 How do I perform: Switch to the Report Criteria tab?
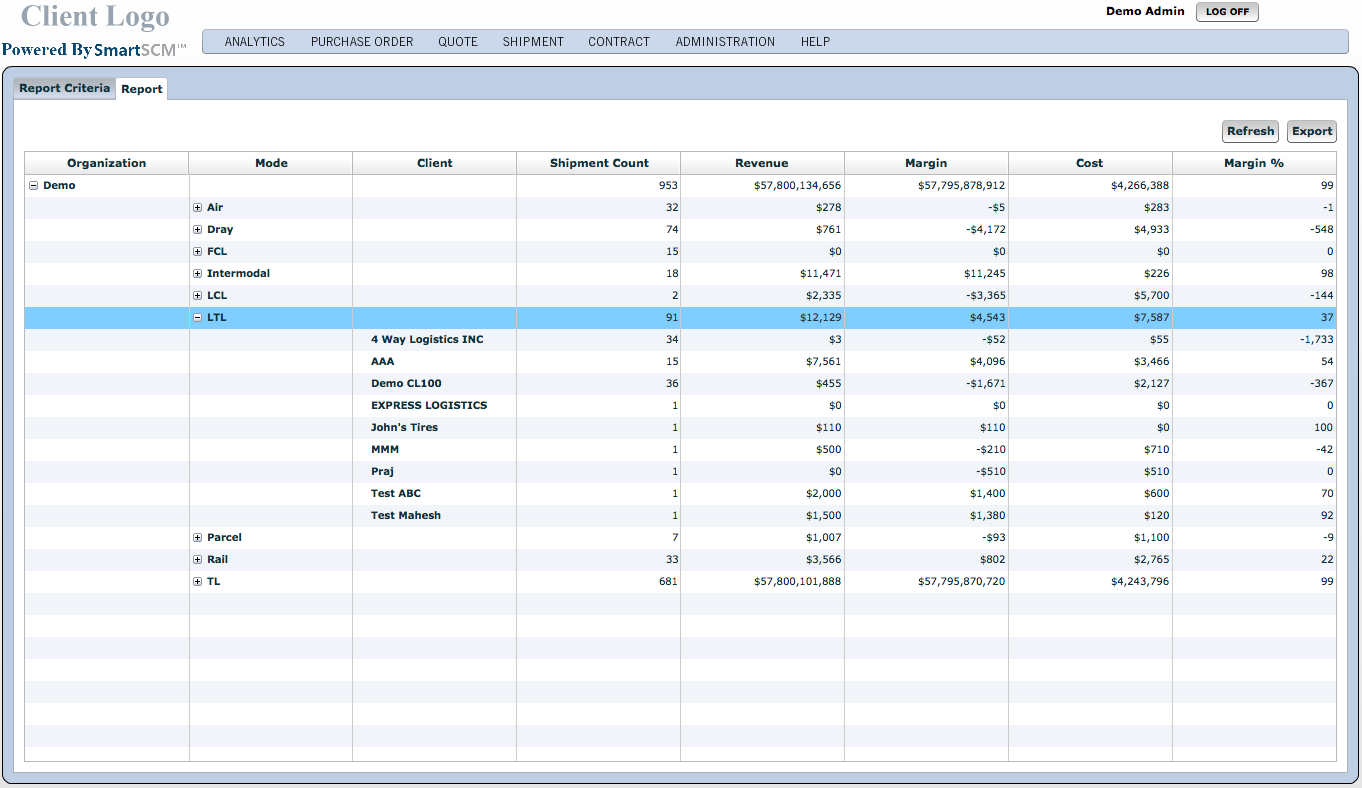[x=65, y=88]
